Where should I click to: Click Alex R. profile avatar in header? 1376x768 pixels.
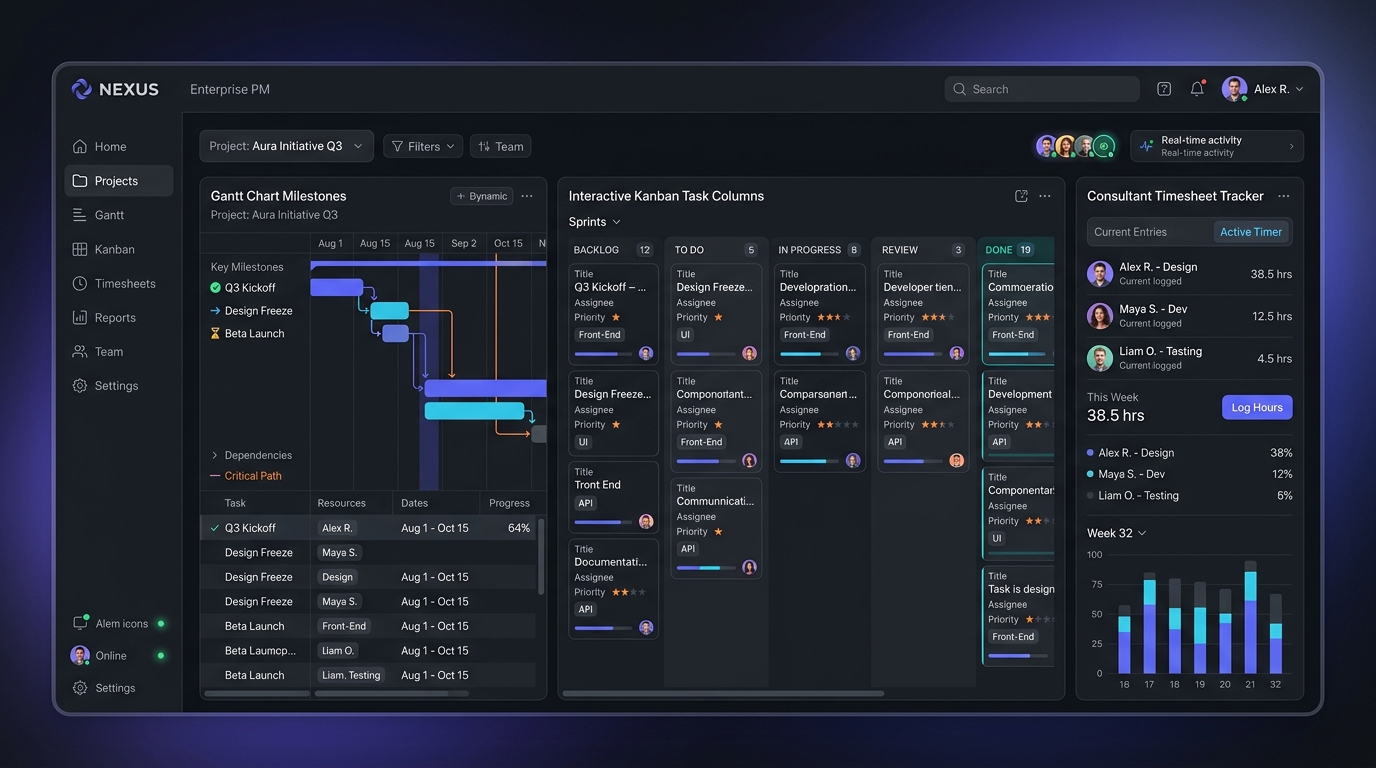1234,89
